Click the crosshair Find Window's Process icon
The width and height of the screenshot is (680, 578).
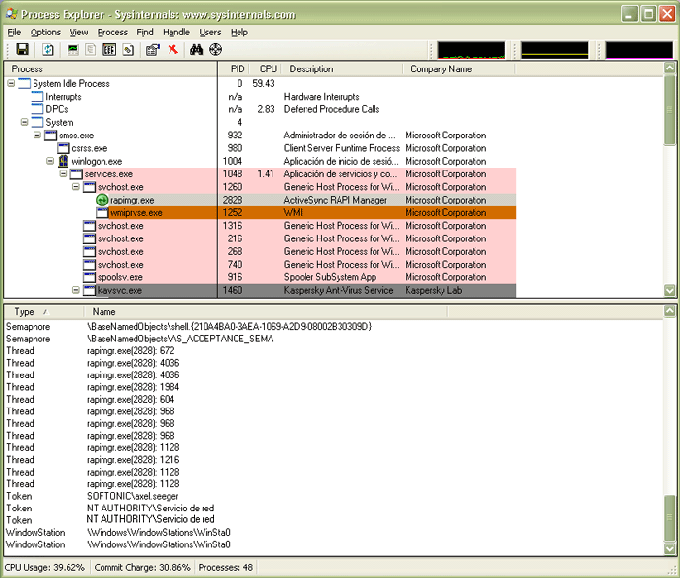point(216,49)
